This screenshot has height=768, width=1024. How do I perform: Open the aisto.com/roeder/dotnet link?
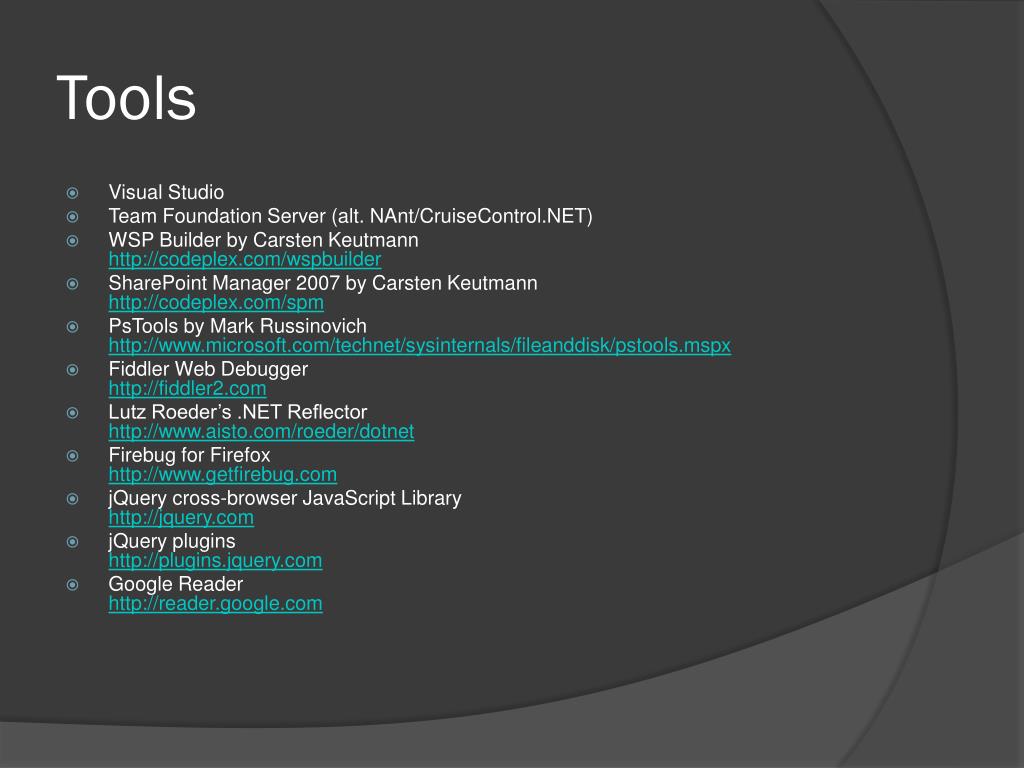click(x=261, y=432)
